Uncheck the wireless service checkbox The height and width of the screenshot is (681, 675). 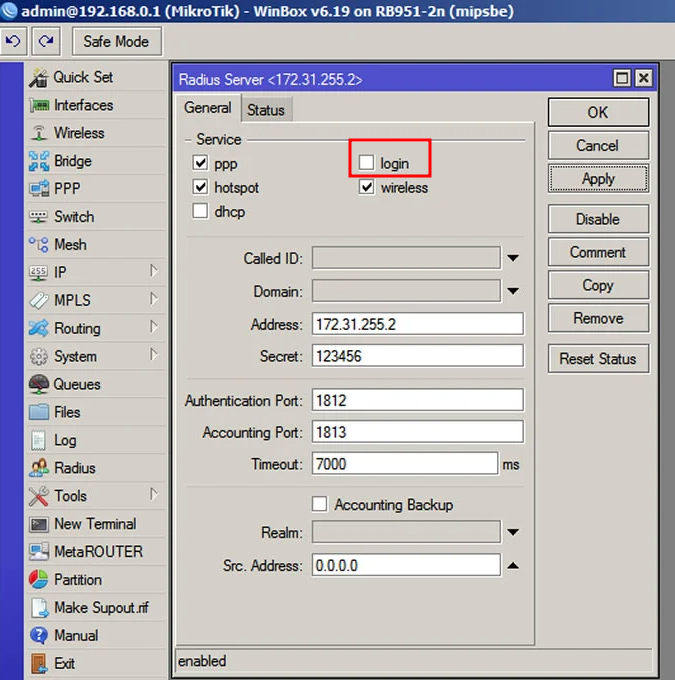pyautogui.click(x=366, y=187)
